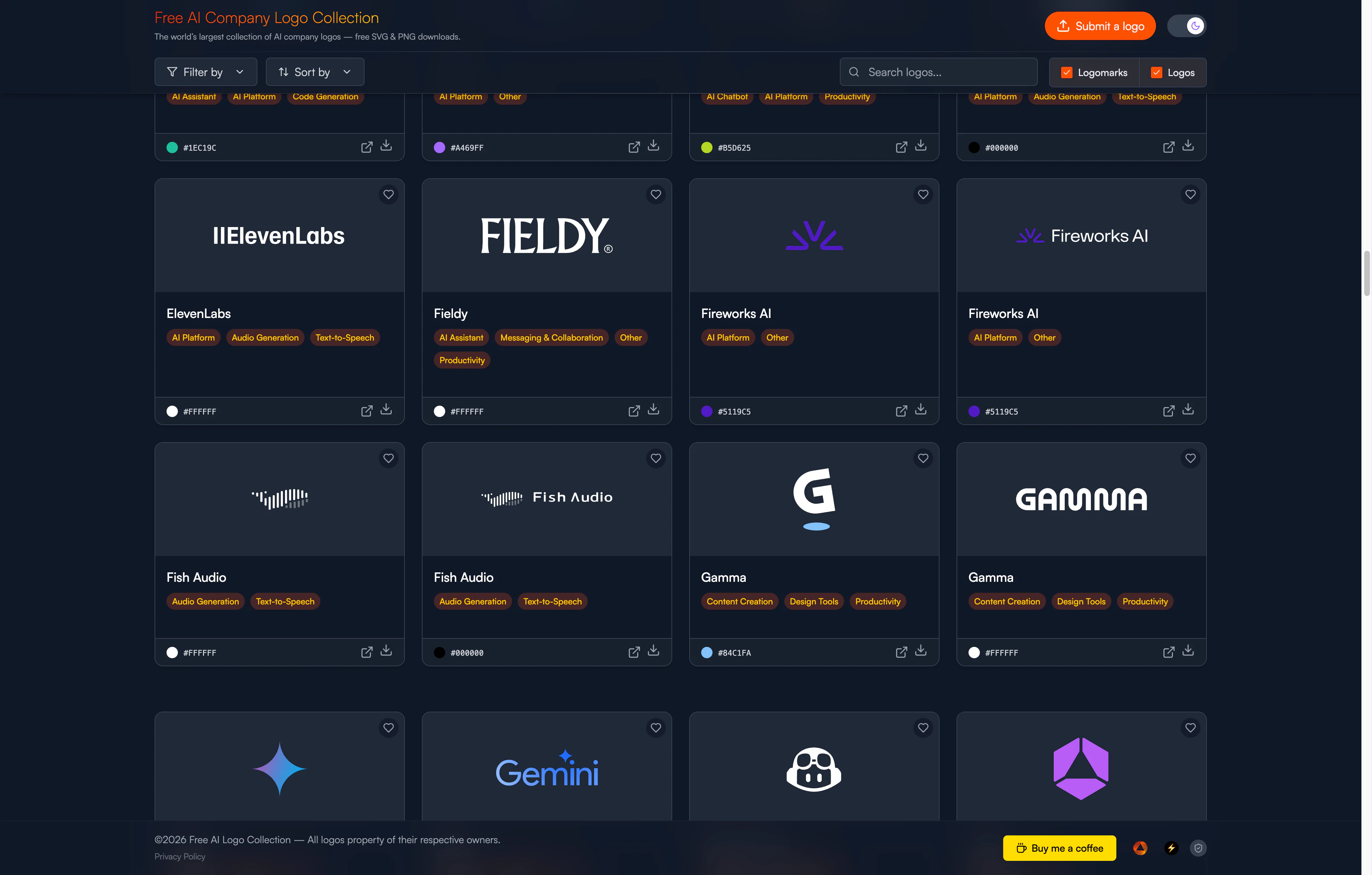
Task: Open the Filter by dropdown
Action: (x=206, y=72)
